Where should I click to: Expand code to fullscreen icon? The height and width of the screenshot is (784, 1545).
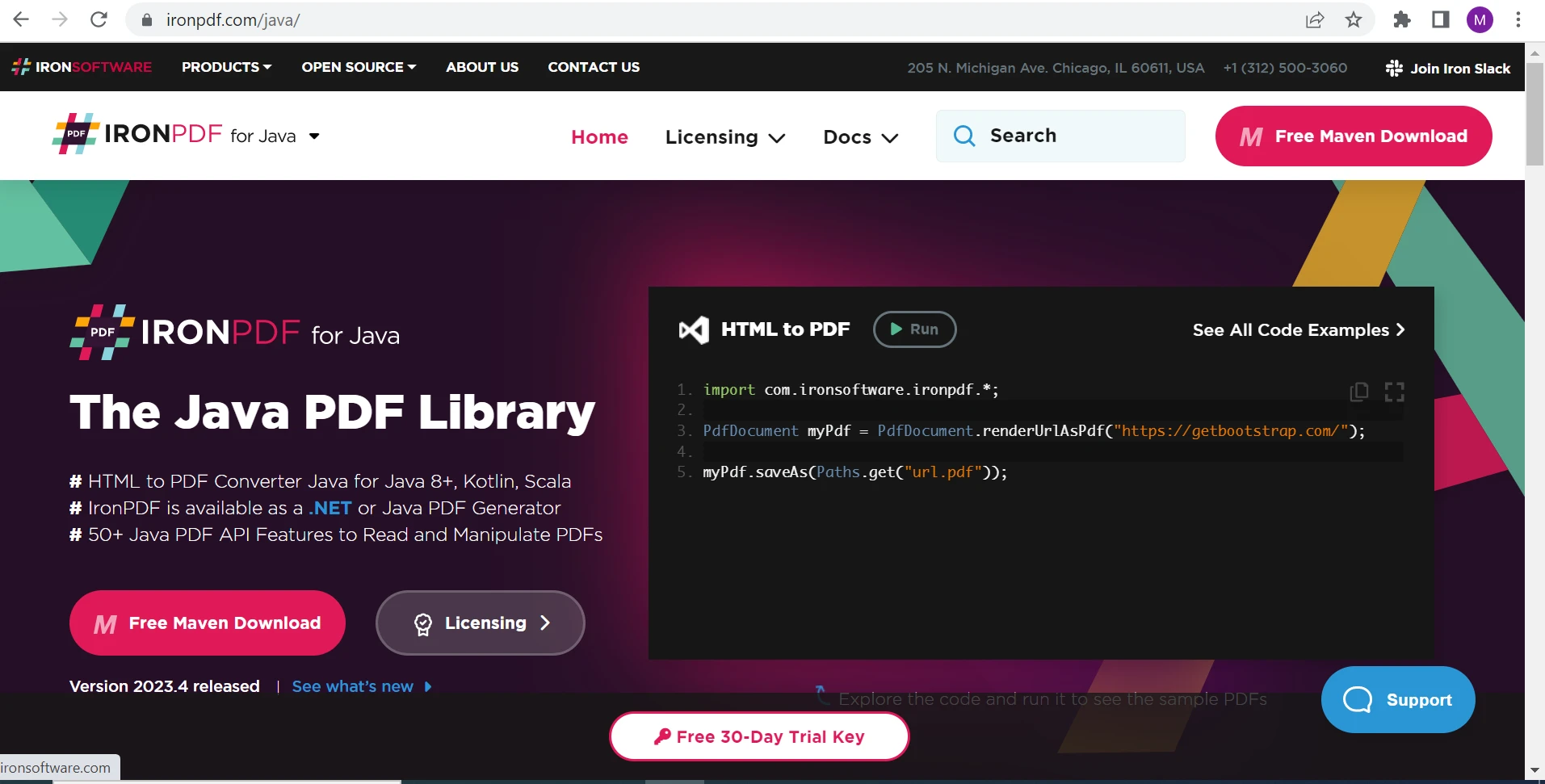click(1395, 392)
